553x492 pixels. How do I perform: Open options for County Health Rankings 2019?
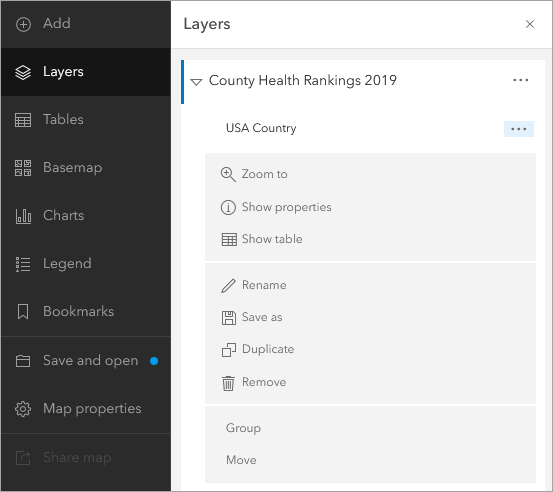(x=521, y=80)
